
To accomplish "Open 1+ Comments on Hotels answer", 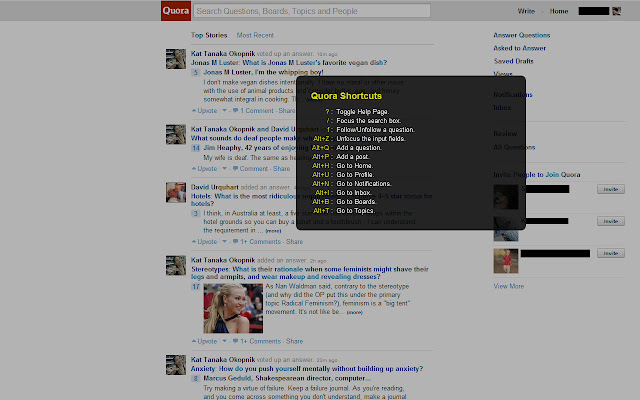I will coord(257,242).
